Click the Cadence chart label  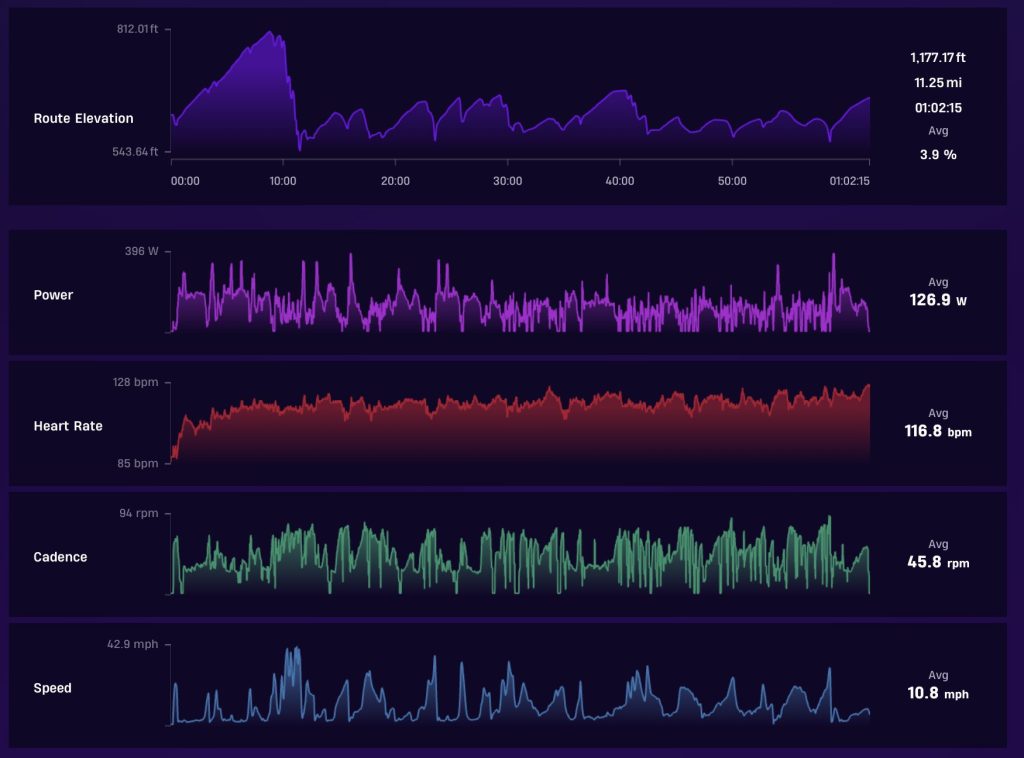point(60,557)
